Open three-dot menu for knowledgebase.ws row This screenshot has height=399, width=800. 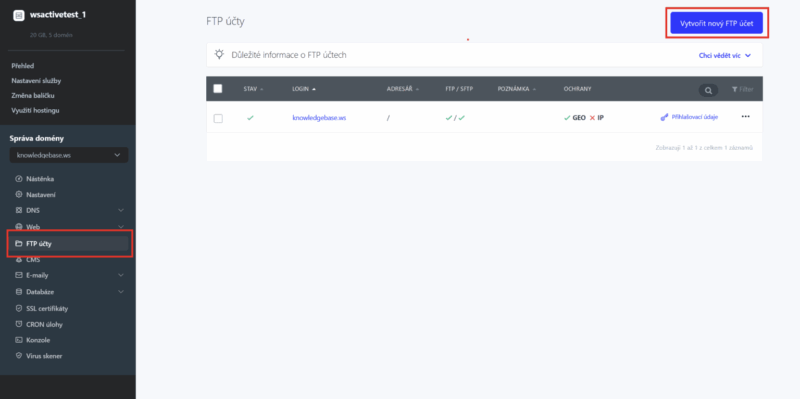point(745,116)
